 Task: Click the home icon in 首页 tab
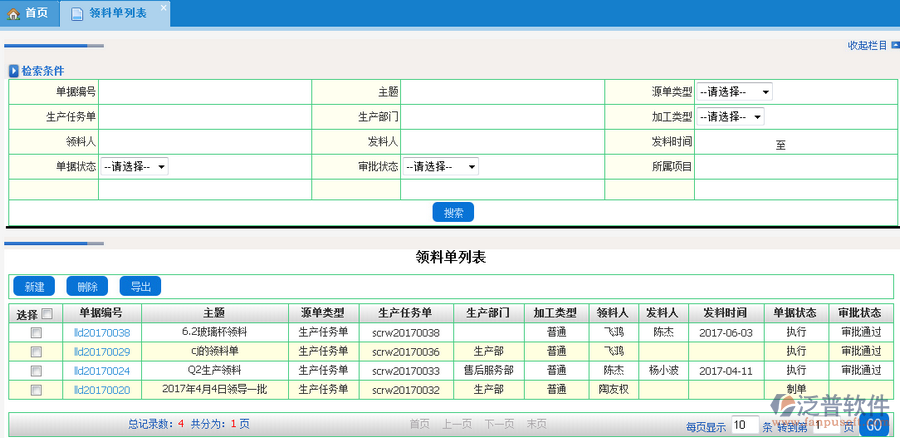14,13
